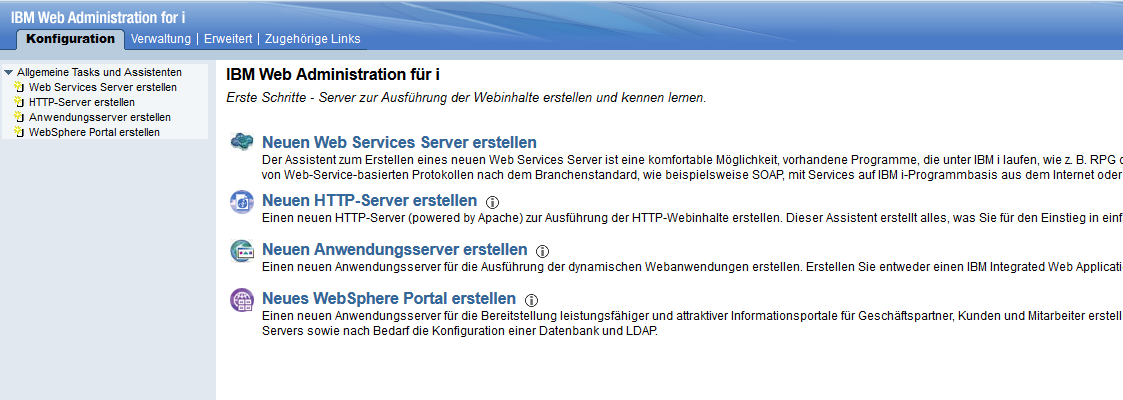This screenshot has width=1123, height=400.
Task: Click the Anwendungsserver icon in main panel
Action: pos(242,250)
